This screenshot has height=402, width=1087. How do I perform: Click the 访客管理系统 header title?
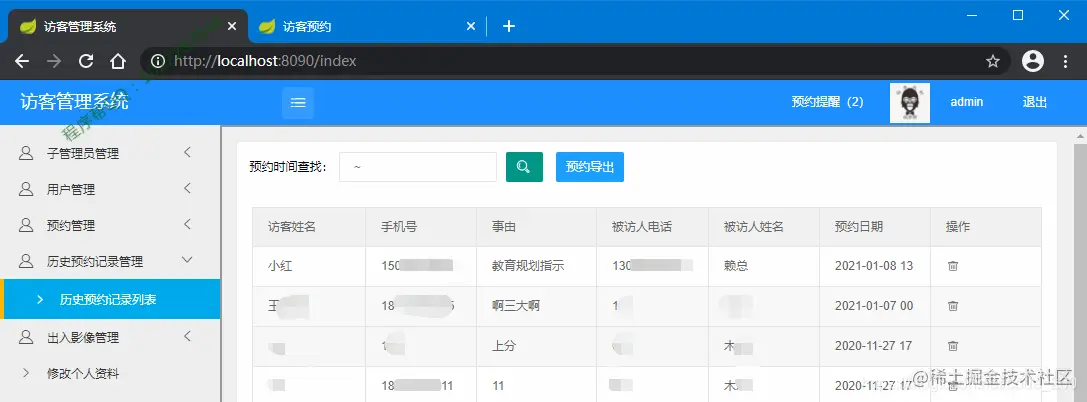[x=74, y=101]
